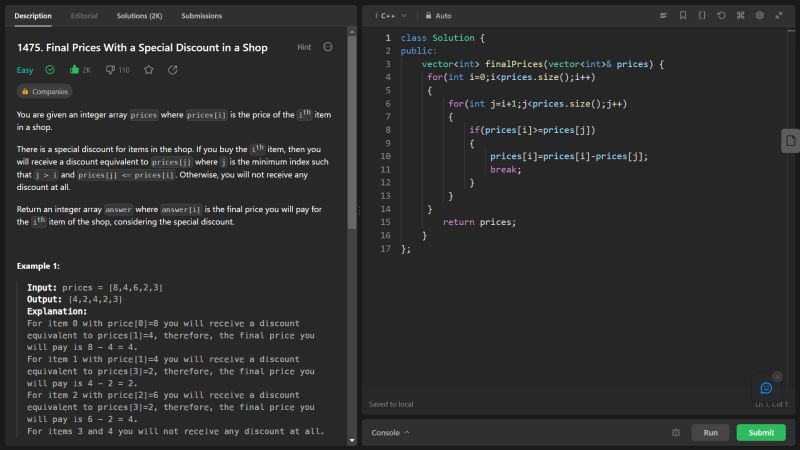Click the 'Example 1:' heading
This screenshot has height=450, width=800.
click(38, 266)
